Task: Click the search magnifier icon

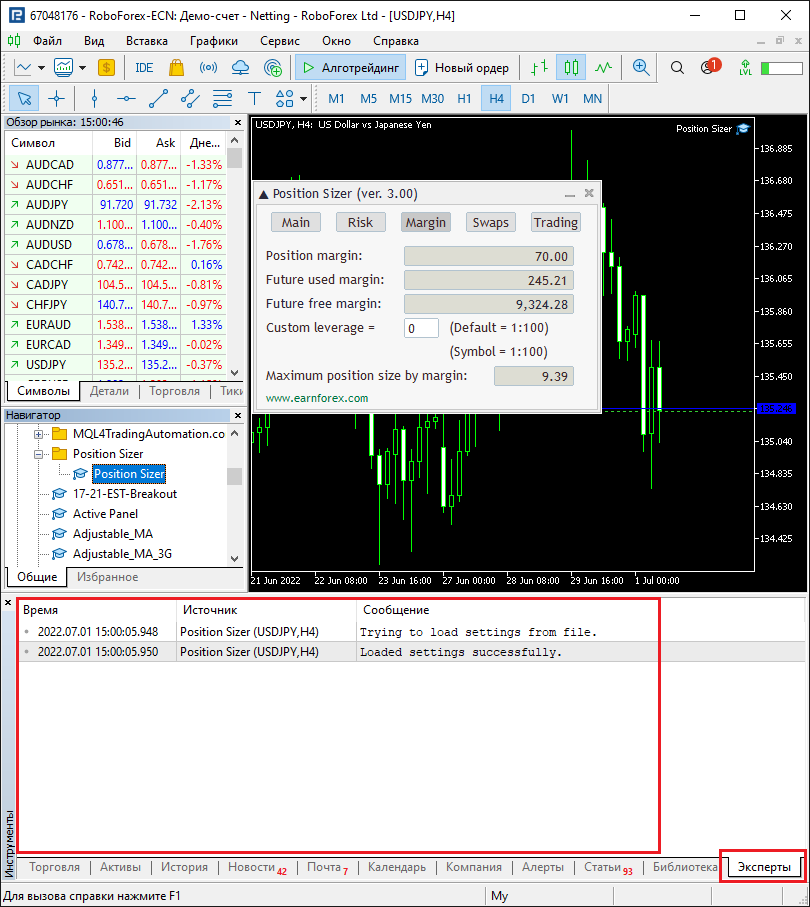Action: coord(677,68)
